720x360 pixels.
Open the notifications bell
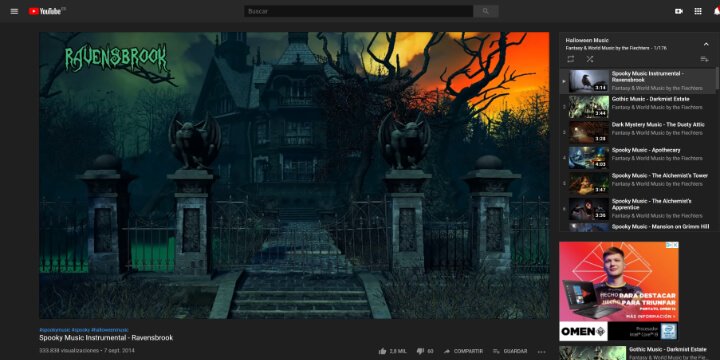[717, 11]
